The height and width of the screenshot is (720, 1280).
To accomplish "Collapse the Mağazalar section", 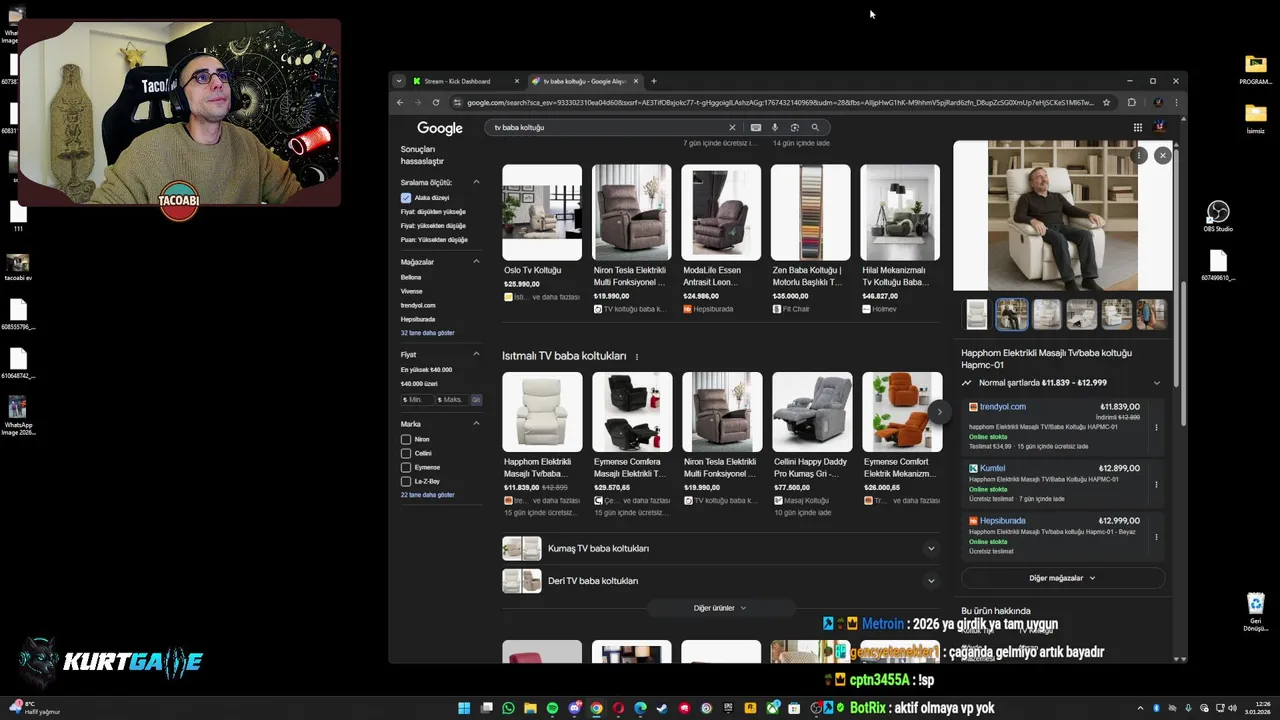I will (476, 262).
